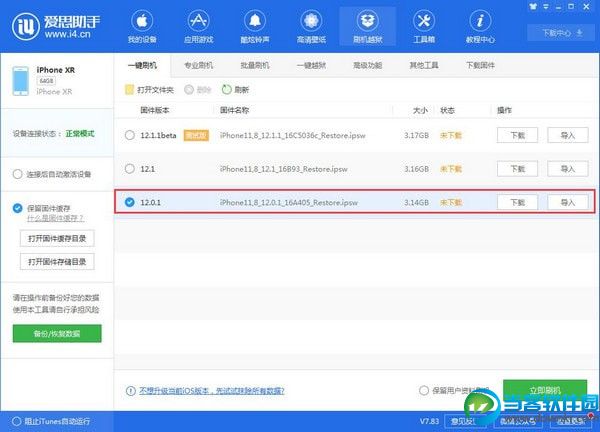Click the 打开文件夹 open folder icon
Viewport: 600px width, 432px height.
[129, 90]
